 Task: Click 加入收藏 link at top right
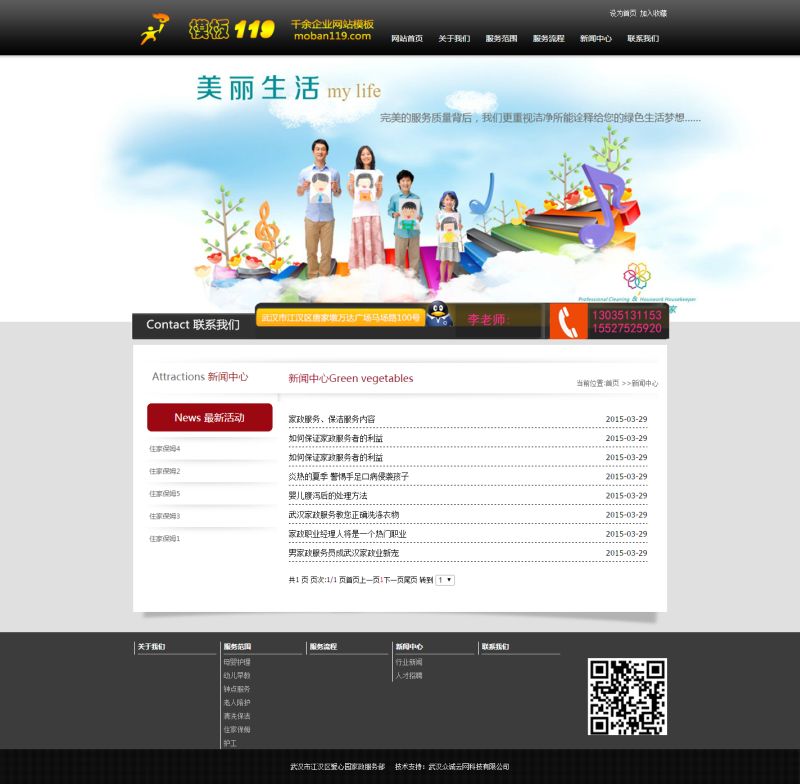click(654, 13)
